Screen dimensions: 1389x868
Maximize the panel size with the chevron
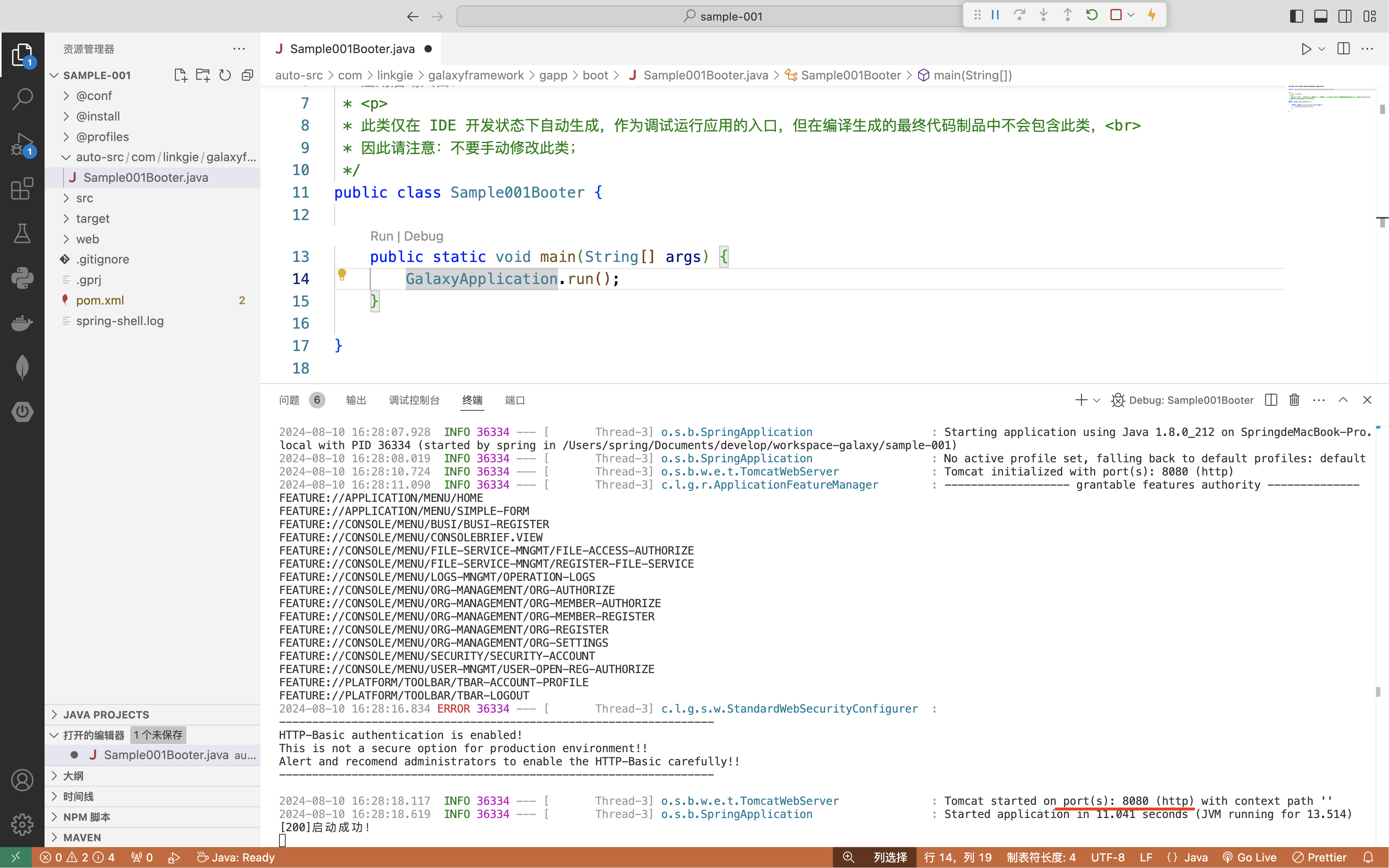(x=1343, y=400)
